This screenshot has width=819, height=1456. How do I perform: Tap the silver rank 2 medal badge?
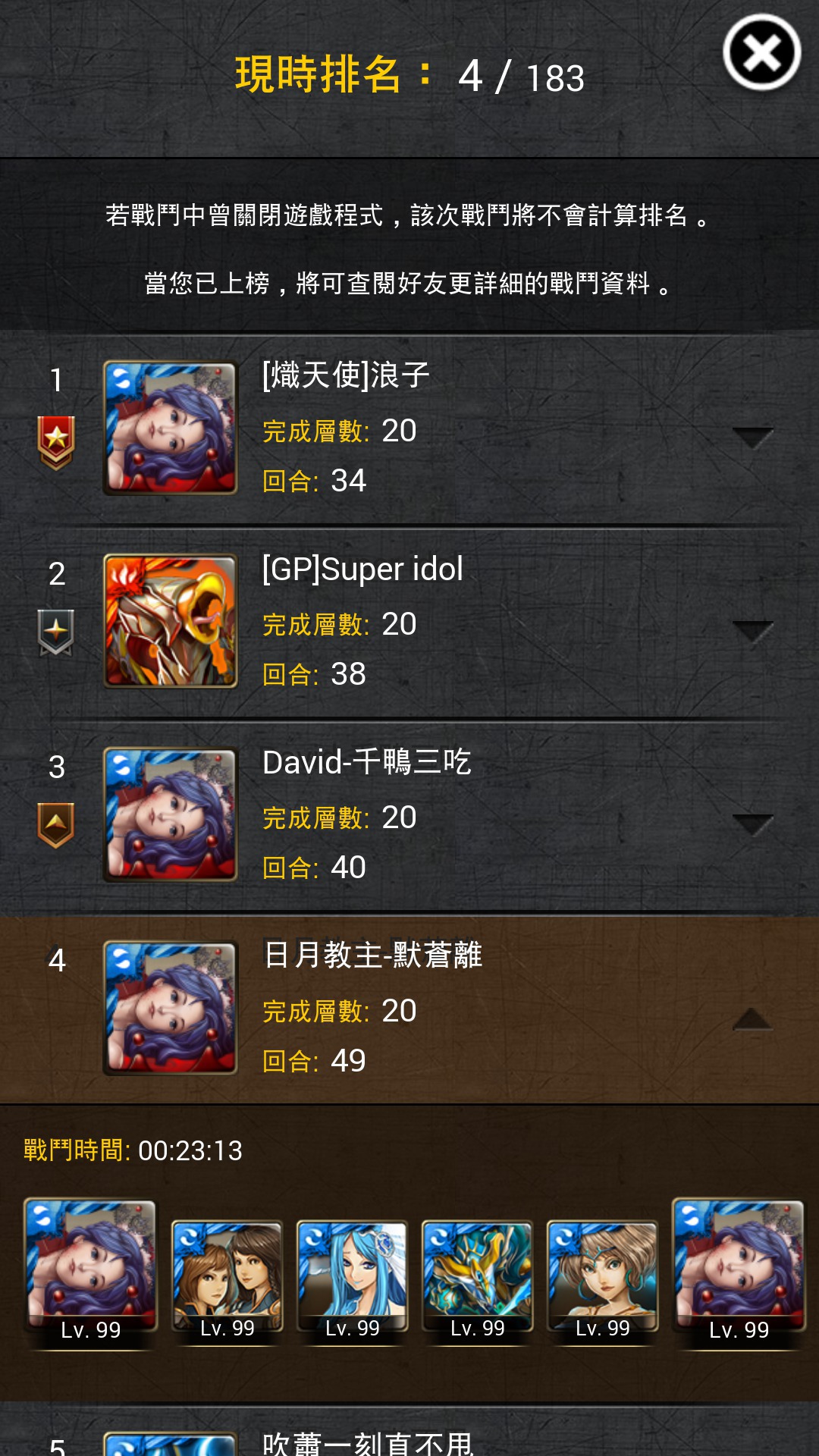click(56, 632)
